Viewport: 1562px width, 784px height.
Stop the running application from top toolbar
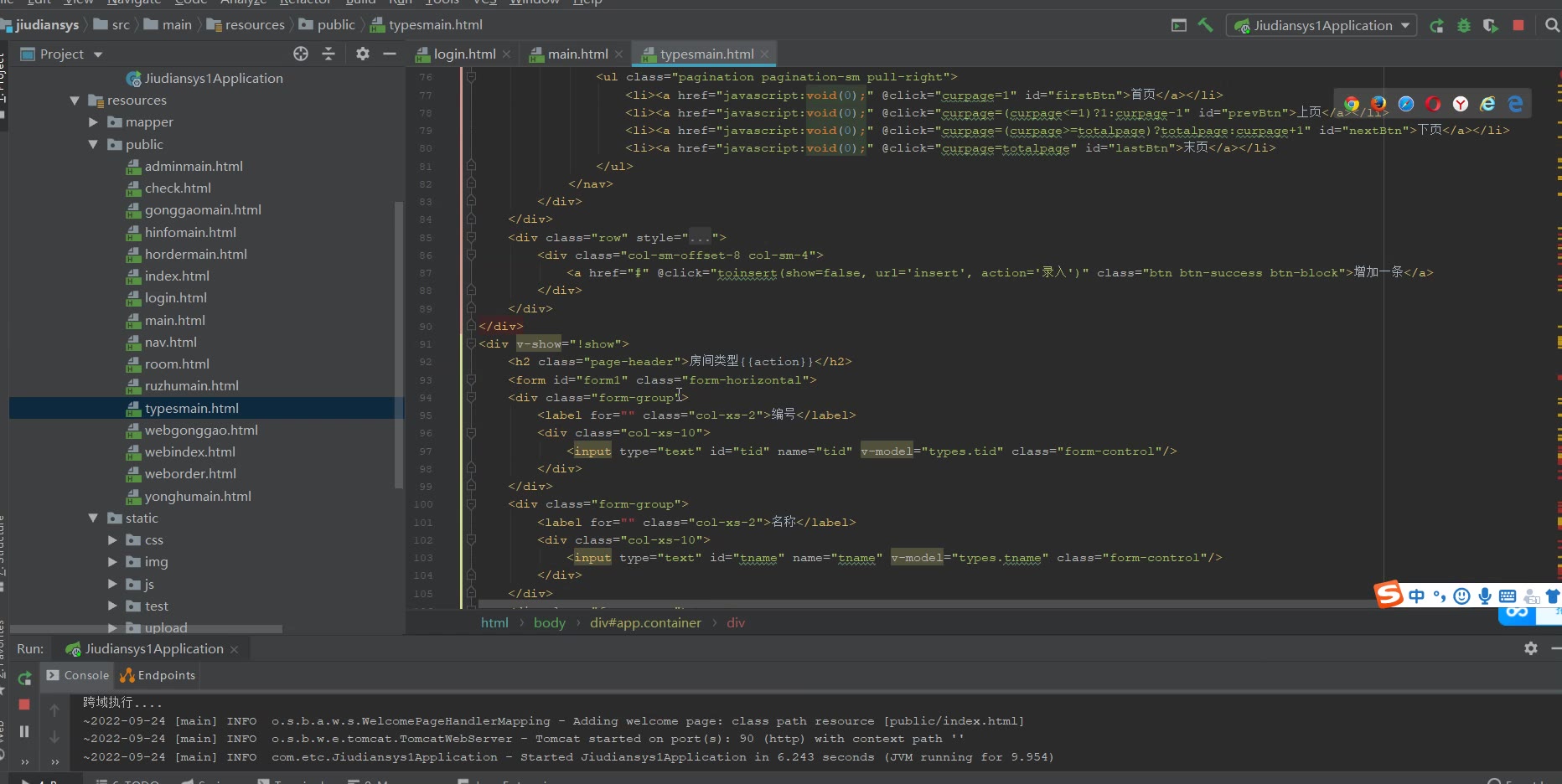pyautogui.click(x=1518, y=26)
